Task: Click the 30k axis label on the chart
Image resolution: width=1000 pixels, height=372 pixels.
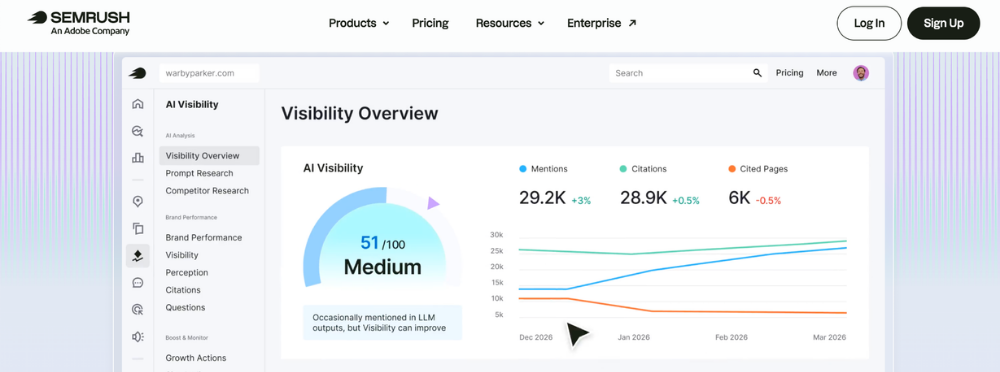Action: (497, 235)
